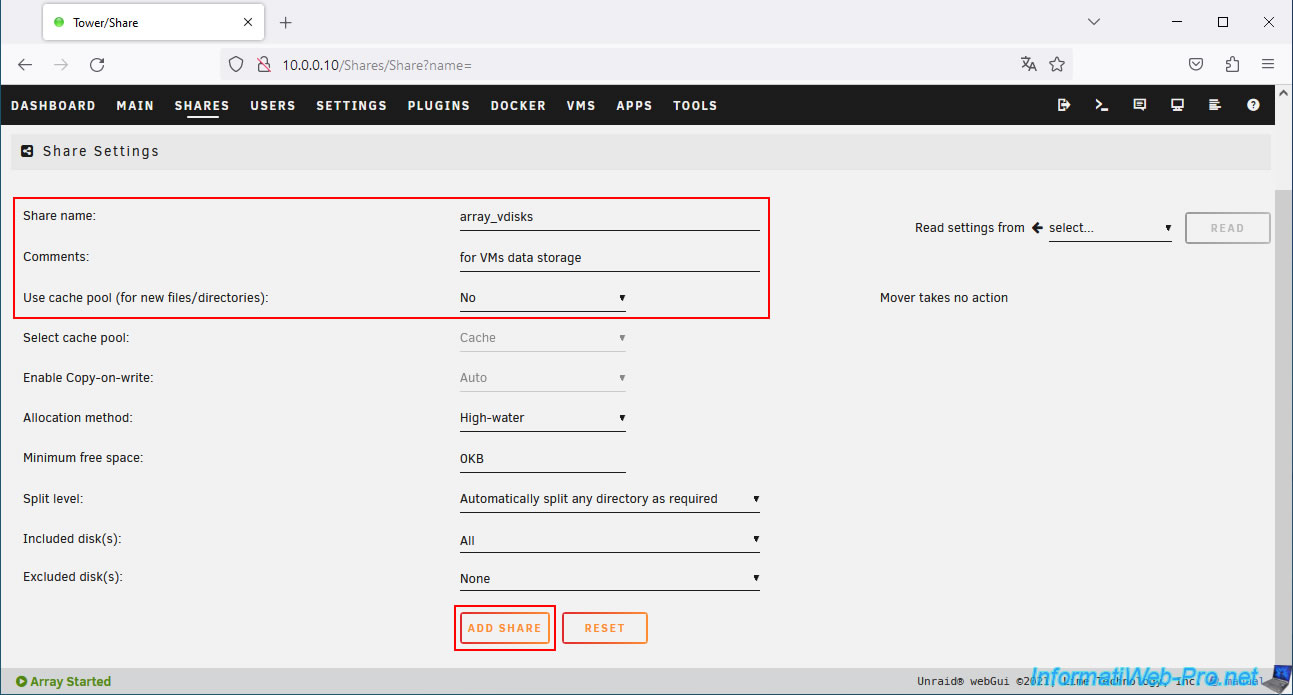Open the Select cache pool dropdown

point(542,338)
